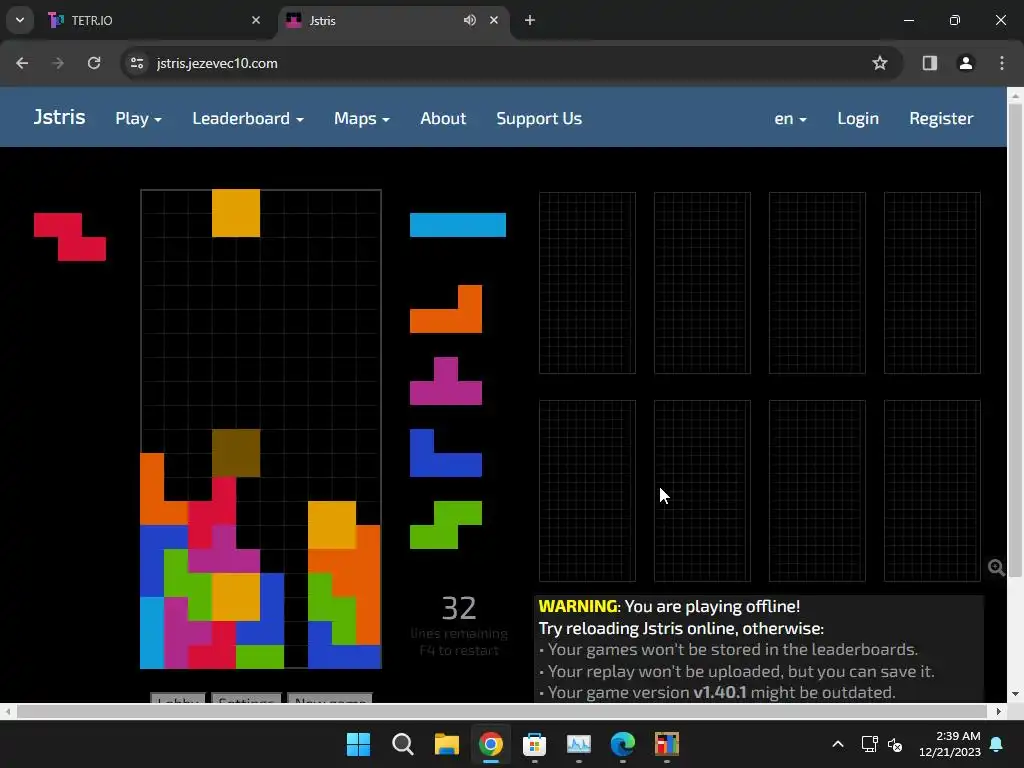Bookmark this tab with the star icon

880,63
